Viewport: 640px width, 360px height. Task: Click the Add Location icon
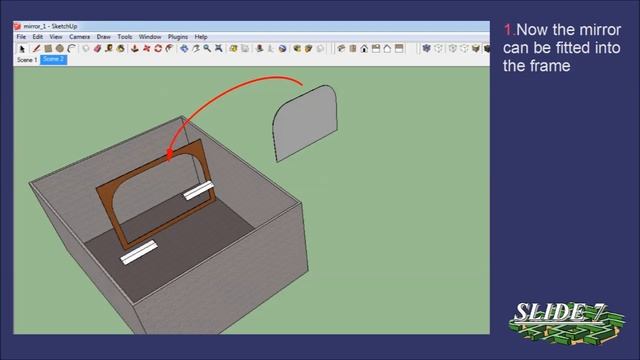click(x=233, y=49)
